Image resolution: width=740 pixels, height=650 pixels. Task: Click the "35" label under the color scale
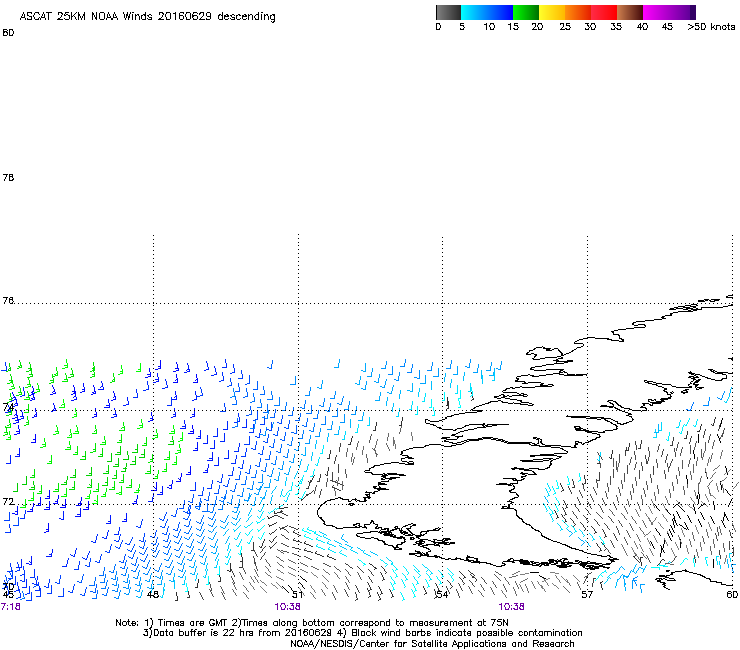(616, 27)
